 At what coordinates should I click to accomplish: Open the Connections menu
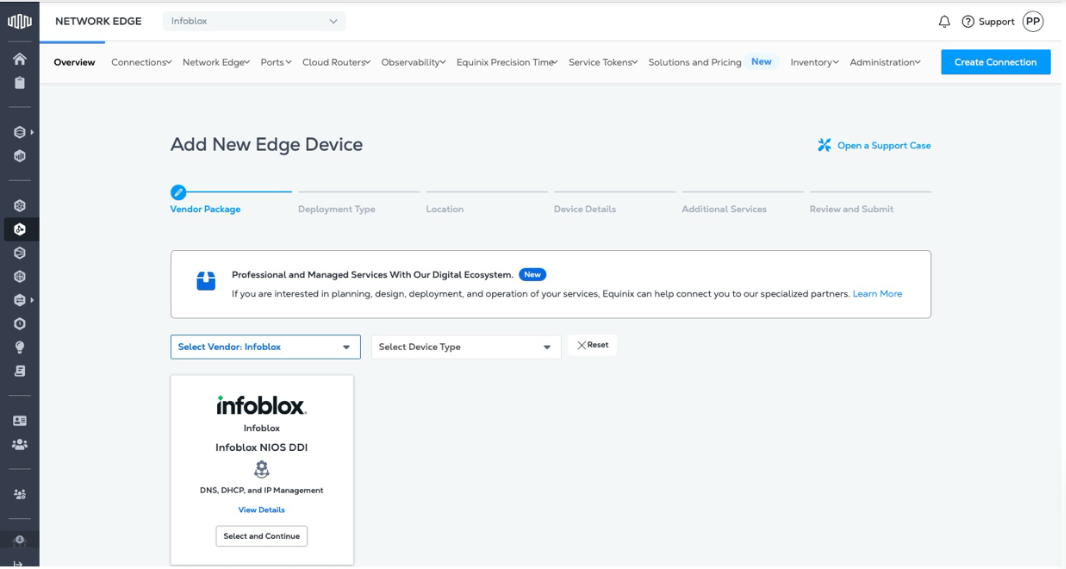(141, 62)
